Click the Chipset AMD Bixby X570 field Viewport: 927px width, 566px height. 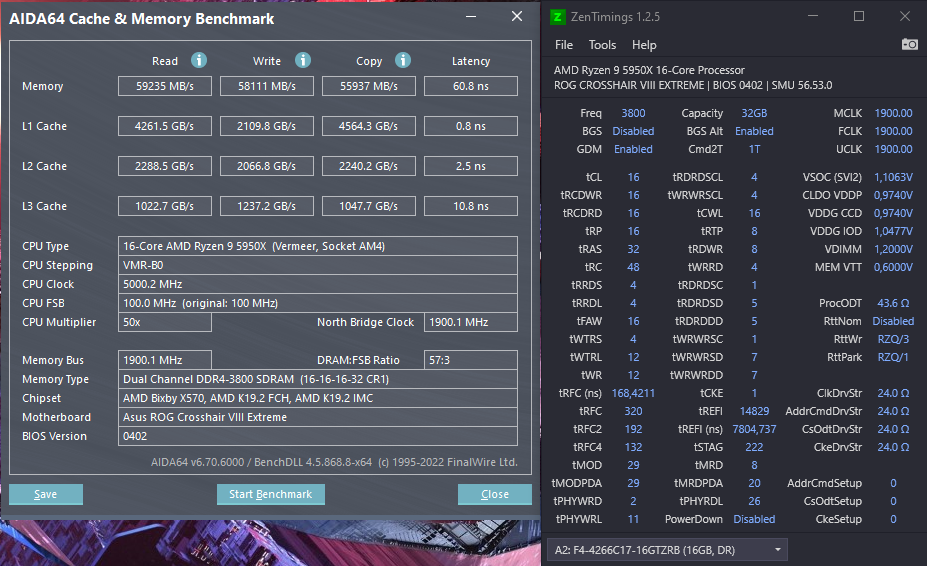point(318,398)
